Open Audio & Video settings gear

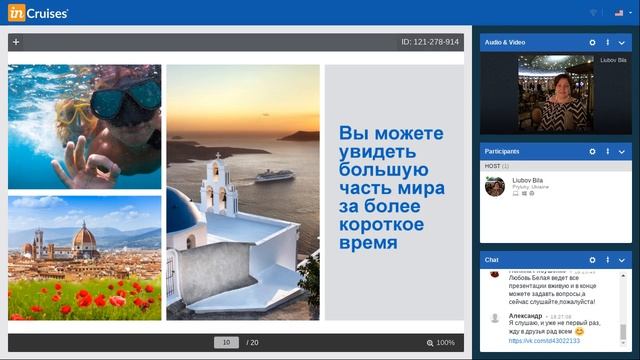[592, 42]
